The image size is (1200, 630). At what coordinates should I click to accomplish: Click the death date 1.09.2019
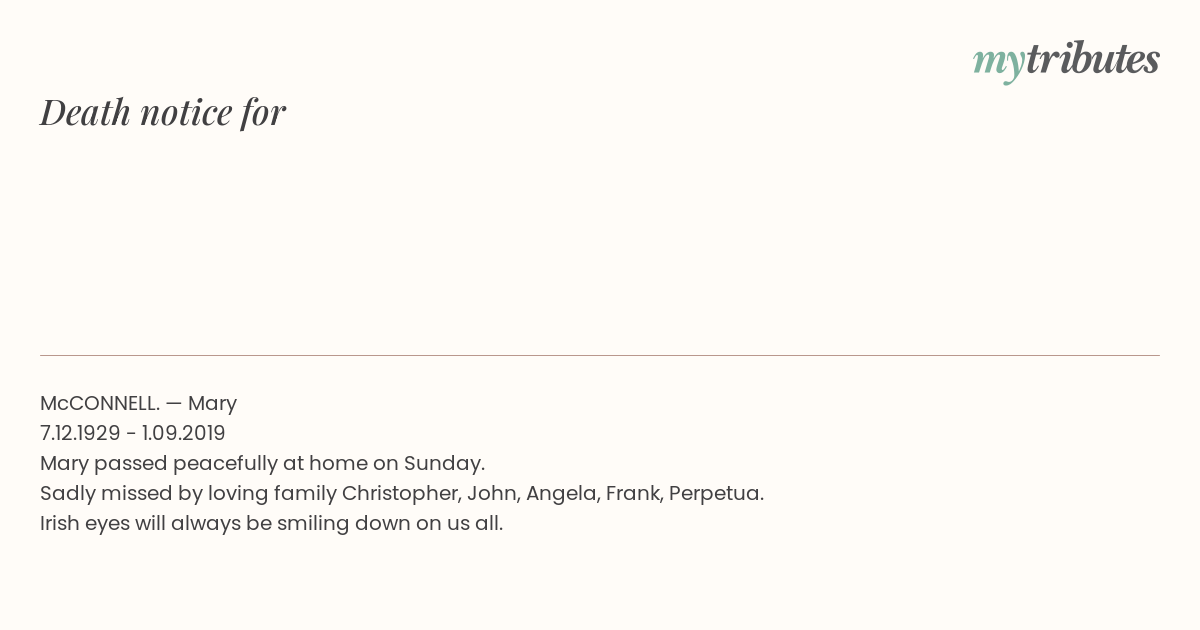tap(184, 433)
